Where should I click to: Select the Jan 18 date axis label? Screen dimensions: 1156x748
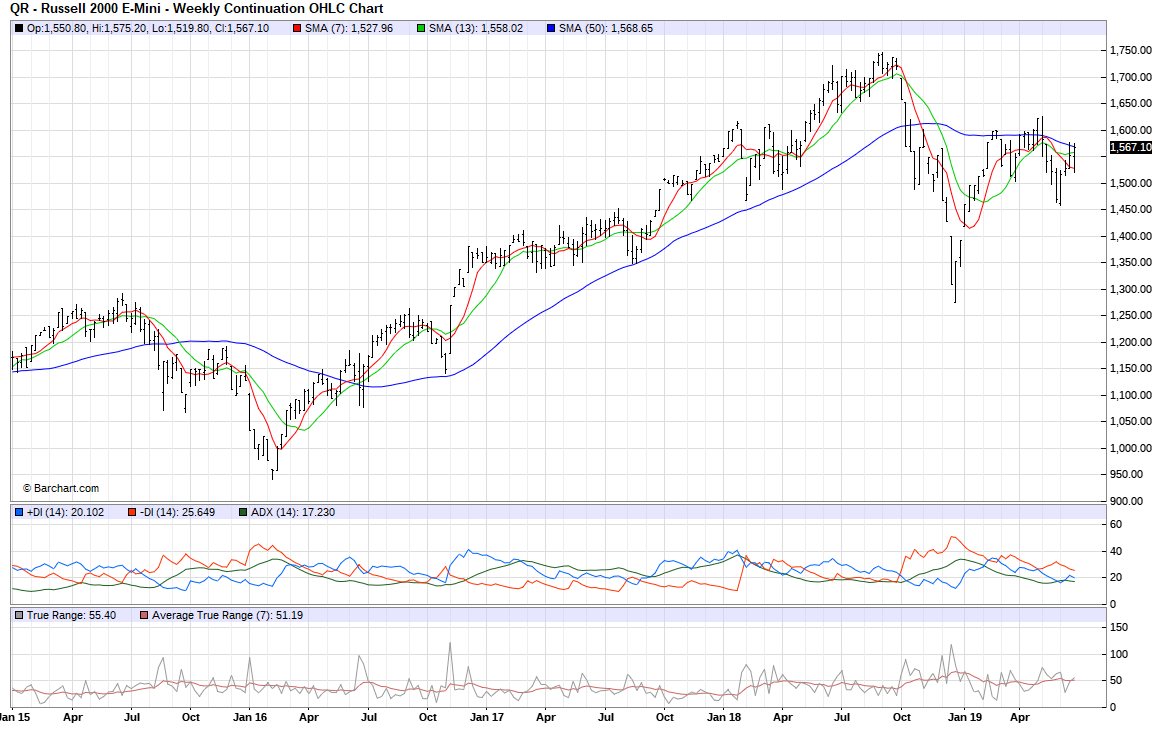(x=723, y=717)
